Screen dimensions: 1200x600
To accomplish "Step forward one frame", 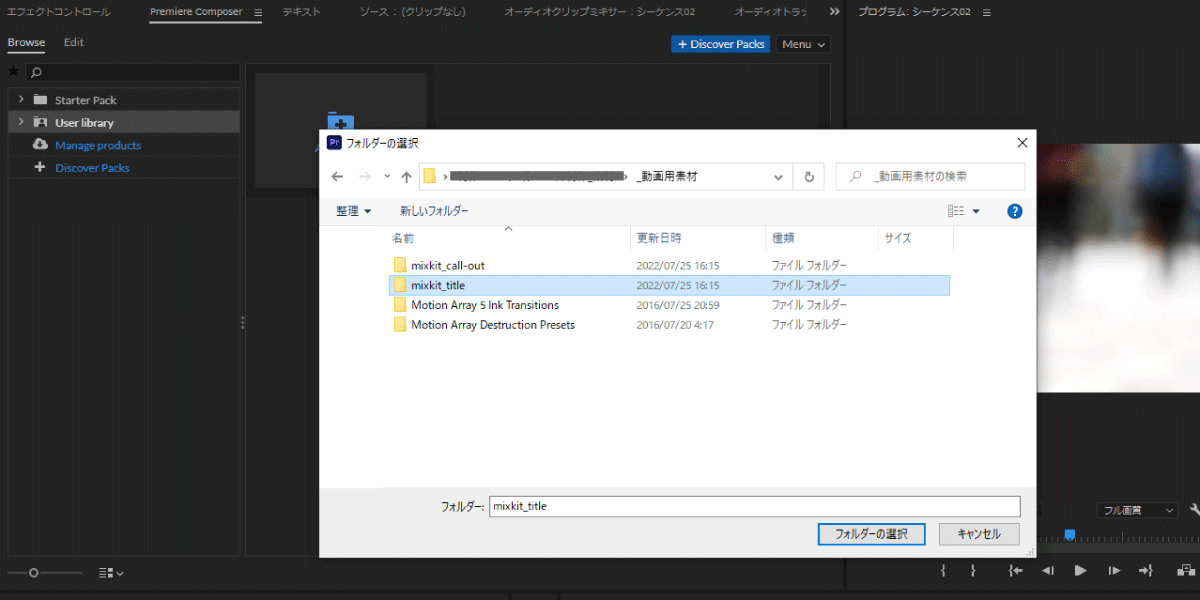I will coord(1113,571).
